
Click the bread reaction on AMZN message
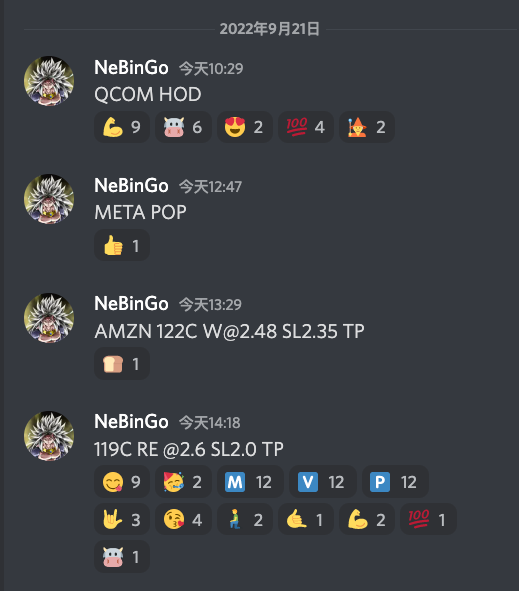pyautogui.click(x=122, y=364)
